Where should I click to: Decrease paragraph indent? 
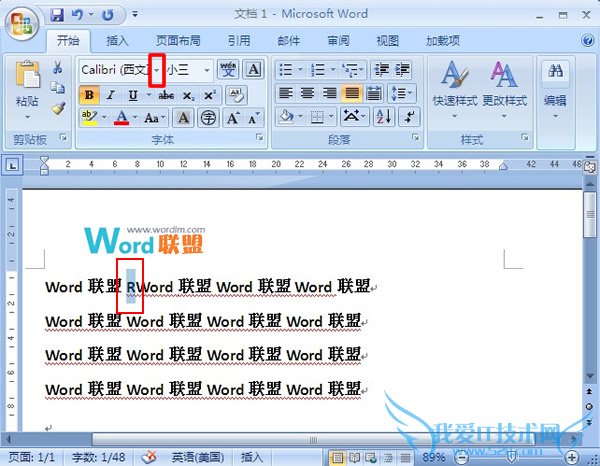coord(381,70)
